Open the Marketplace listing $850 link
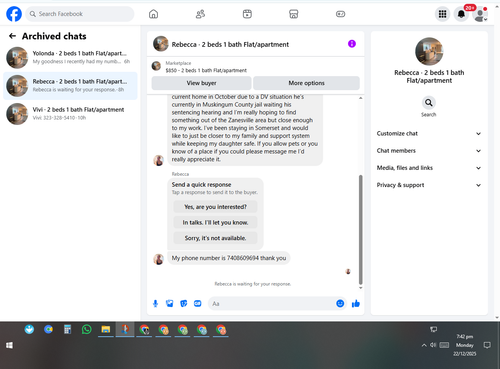Screen dimensions: 500x369 point(206,70)
